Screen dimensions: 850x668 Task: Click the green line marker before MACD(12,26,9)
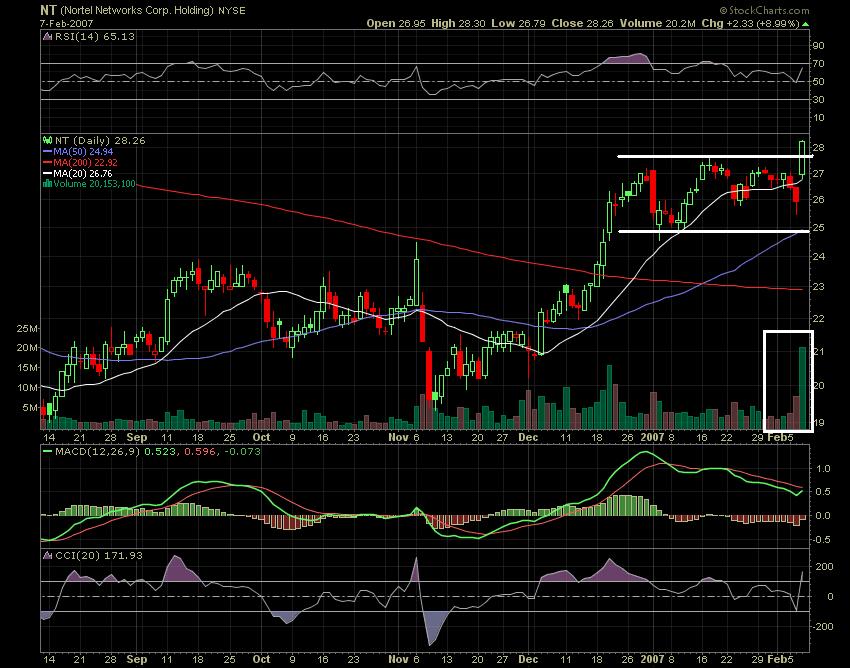tap(47, 451)
